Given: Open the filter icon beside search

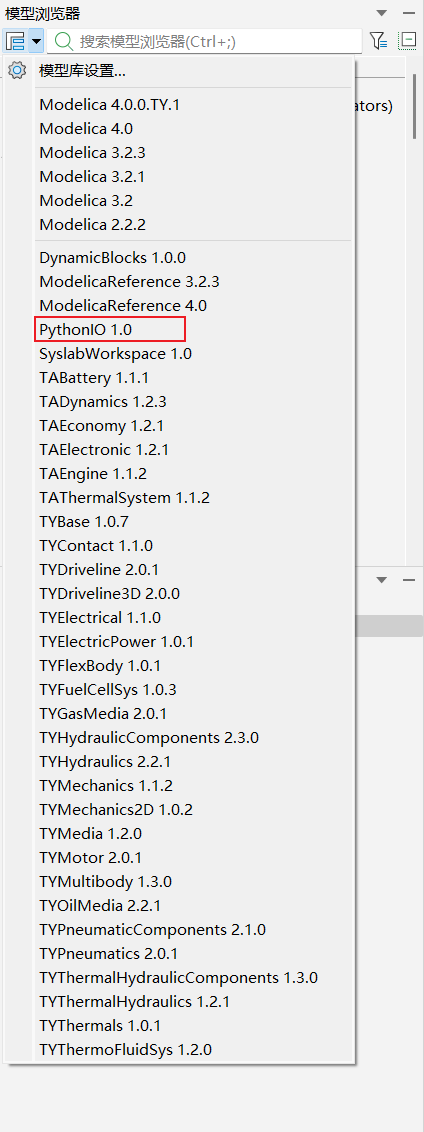Looking at the screenshot, I should pos(378,41).
